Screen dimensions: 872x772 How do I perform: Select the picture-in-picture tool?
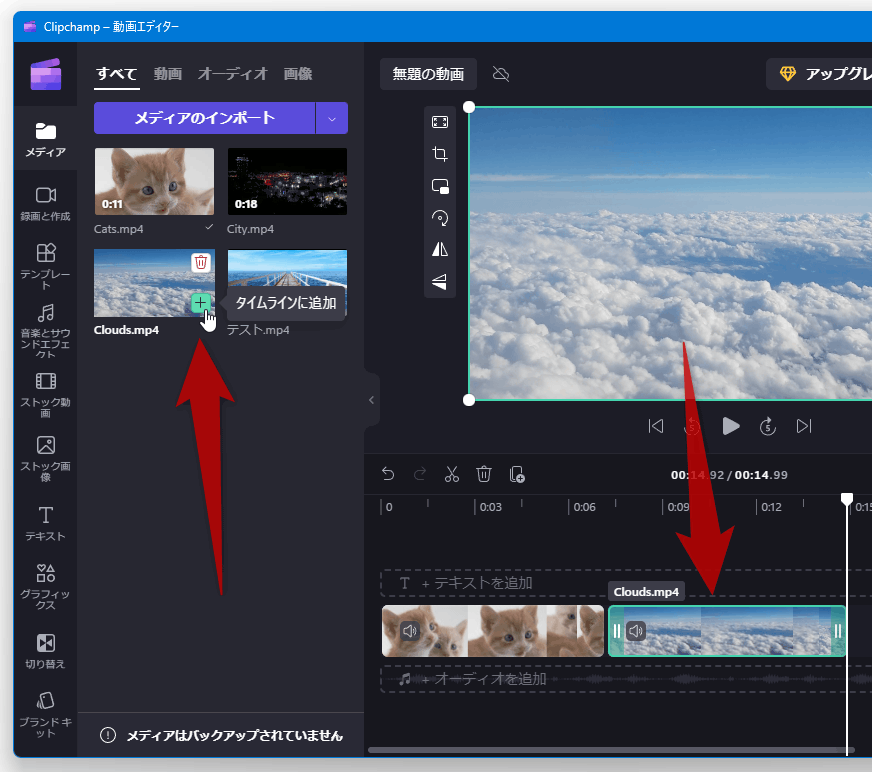[440, 186]
